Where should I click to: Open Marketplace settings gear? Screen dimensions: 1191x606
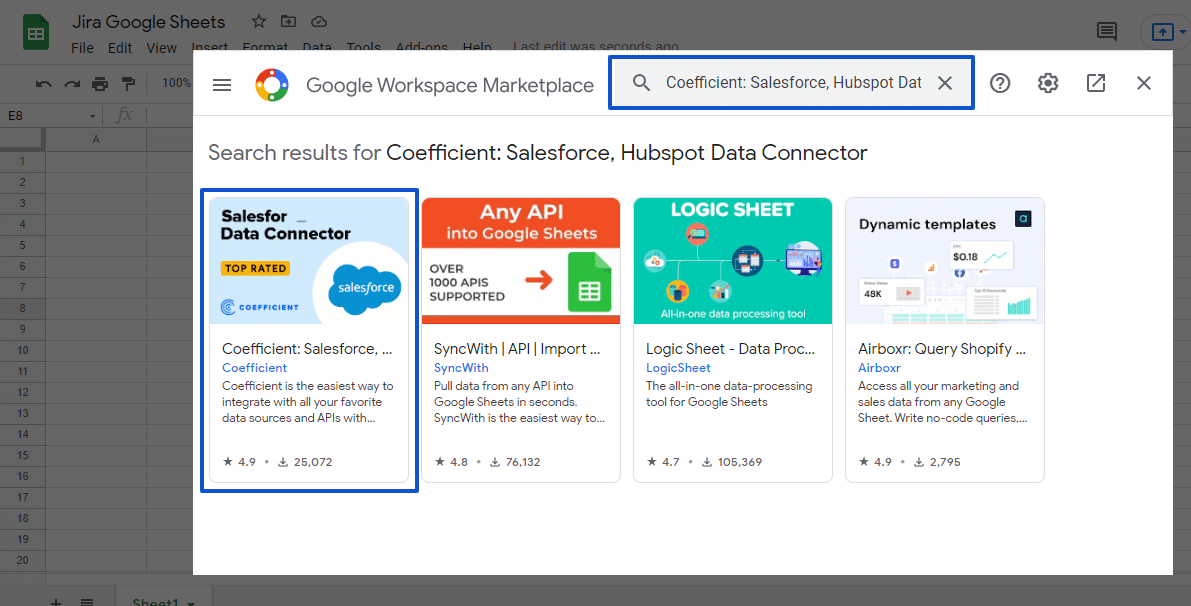1048,83
